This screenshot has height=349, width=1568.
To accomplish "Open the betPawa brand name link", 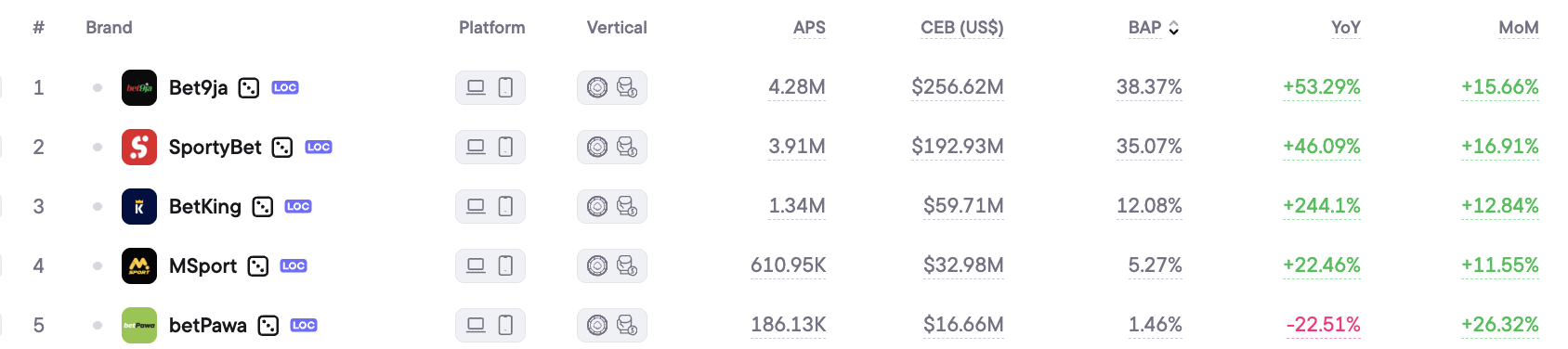I will coord(208,326).
